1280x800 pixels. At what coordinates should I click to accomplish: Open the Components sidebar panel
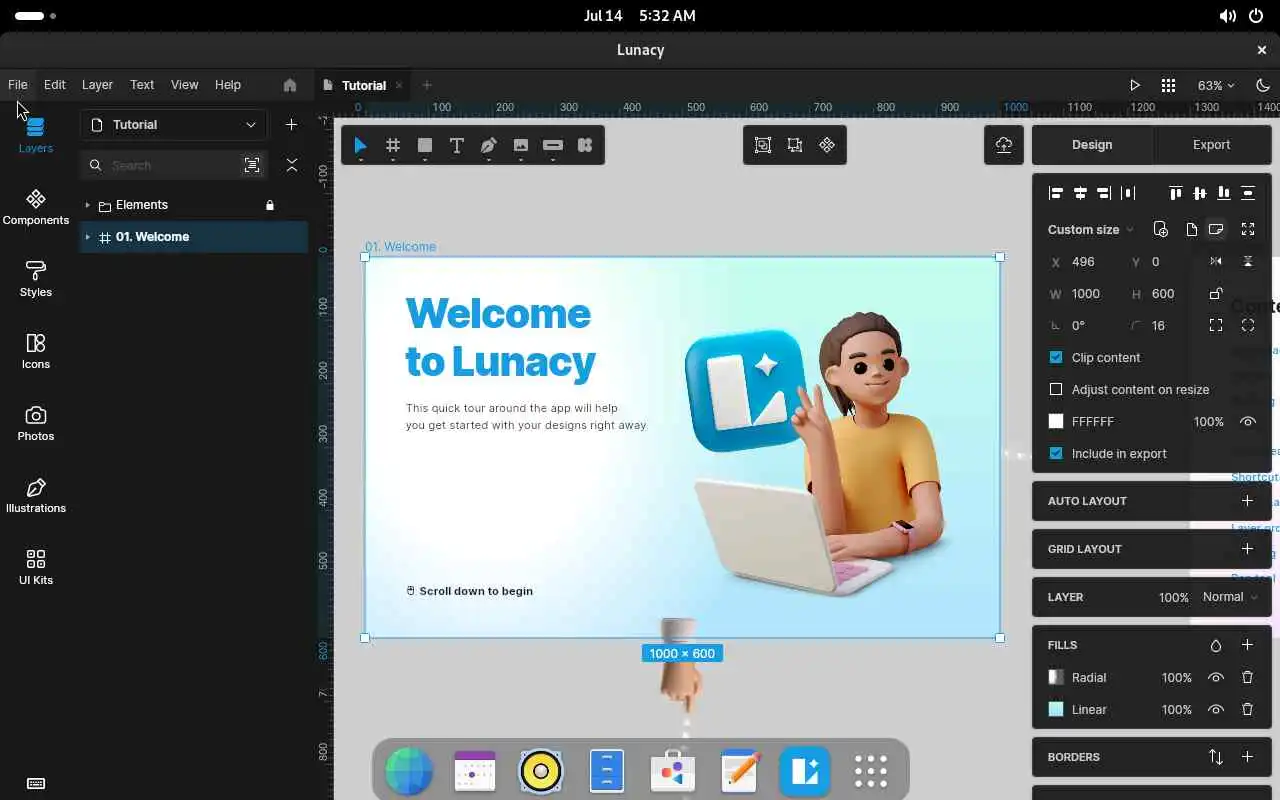[x=35, y=207]
